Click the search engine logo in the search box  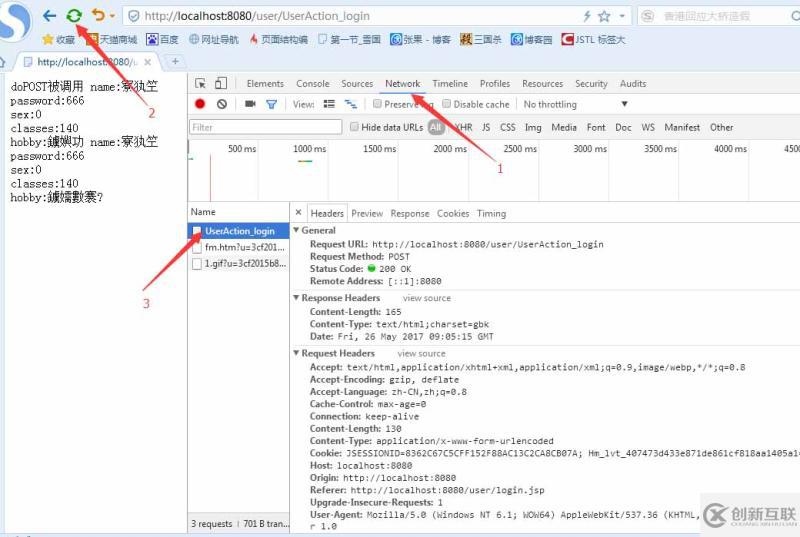tap(648, 16)
